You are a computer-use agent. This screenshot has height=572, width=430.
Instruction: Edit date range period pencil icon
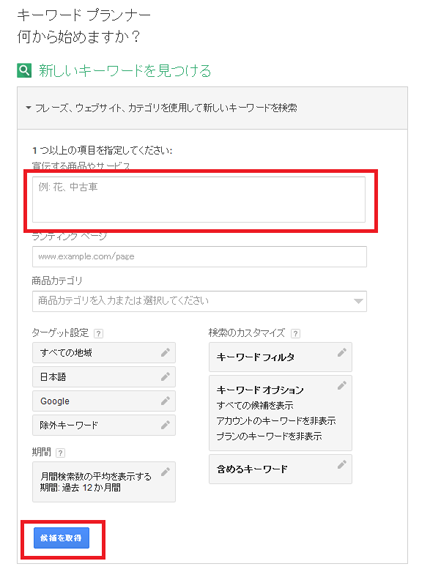[165, 472]
